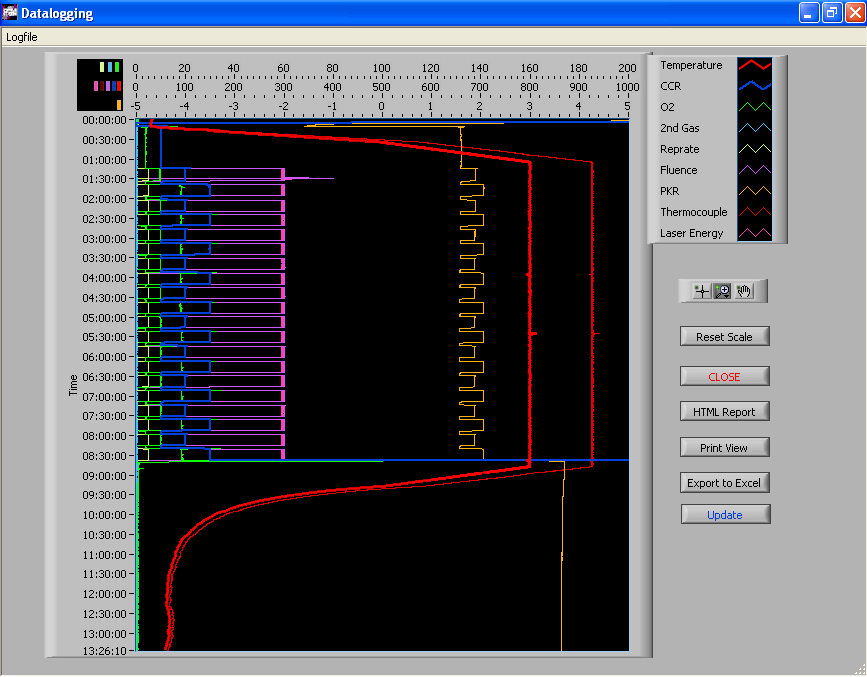
Task: Click the -5 axis minimum value
Action: [x=135, y=106]
